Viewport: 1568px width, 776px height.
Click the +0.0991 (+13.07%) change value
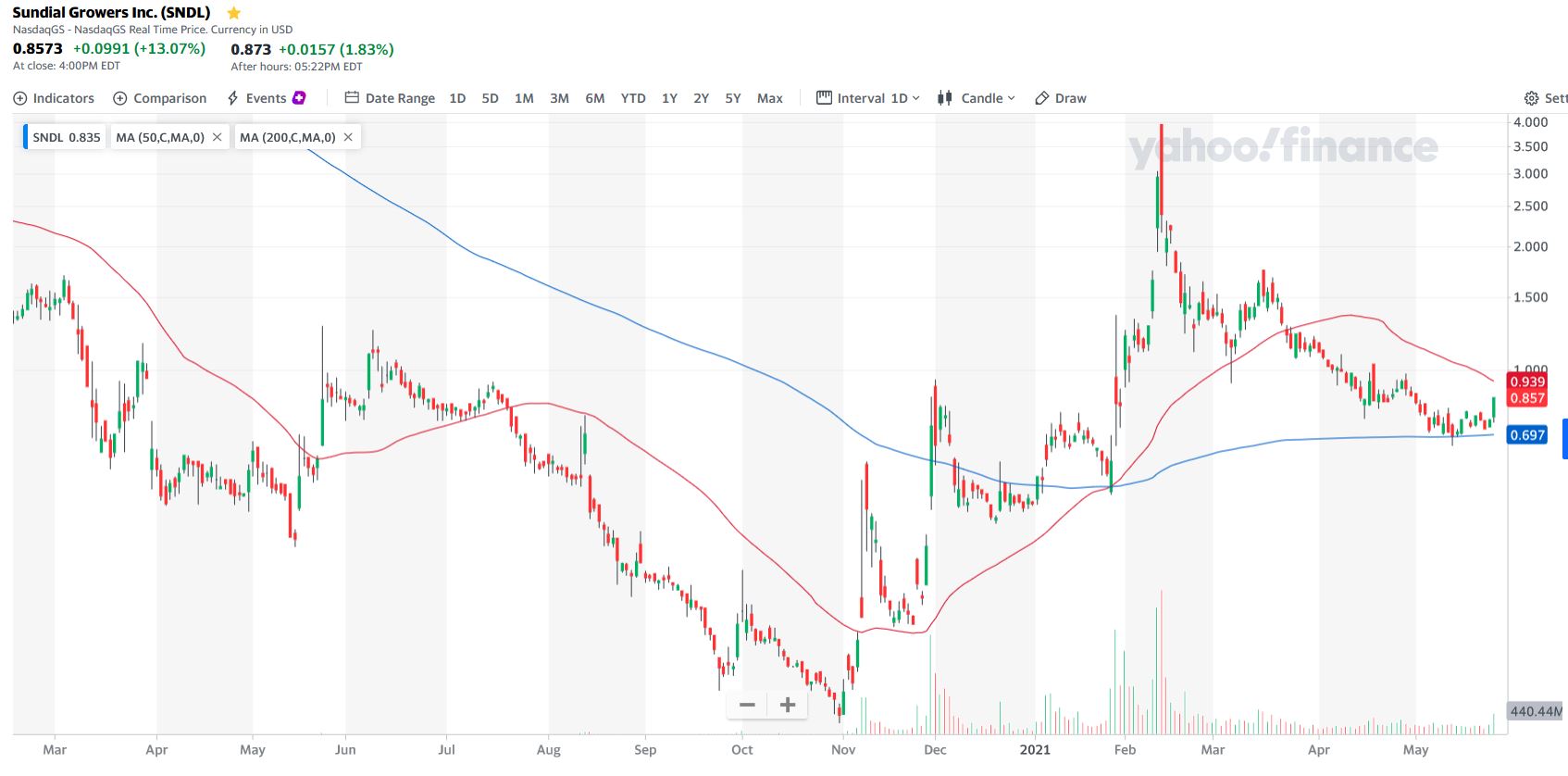pos(140,48)
